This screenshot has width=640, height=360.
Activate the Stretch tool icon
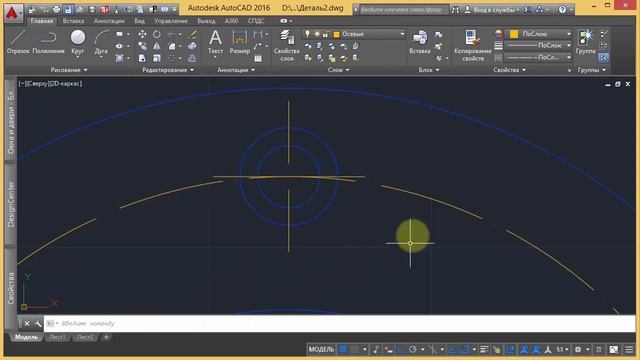point(142,58)
